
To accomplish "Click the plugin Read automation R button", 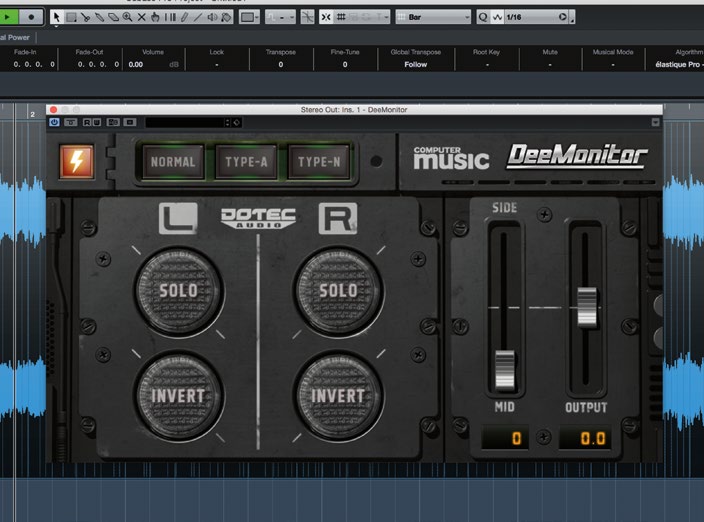I will point(87,122).
